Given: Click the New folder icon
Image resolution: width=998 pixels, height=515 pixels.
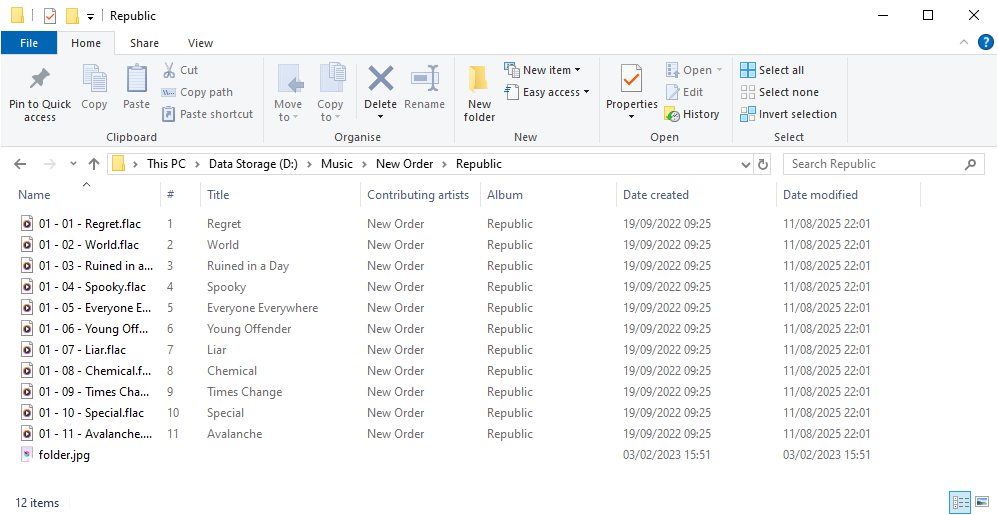Looking at the screenshot, I should [479, 79].
